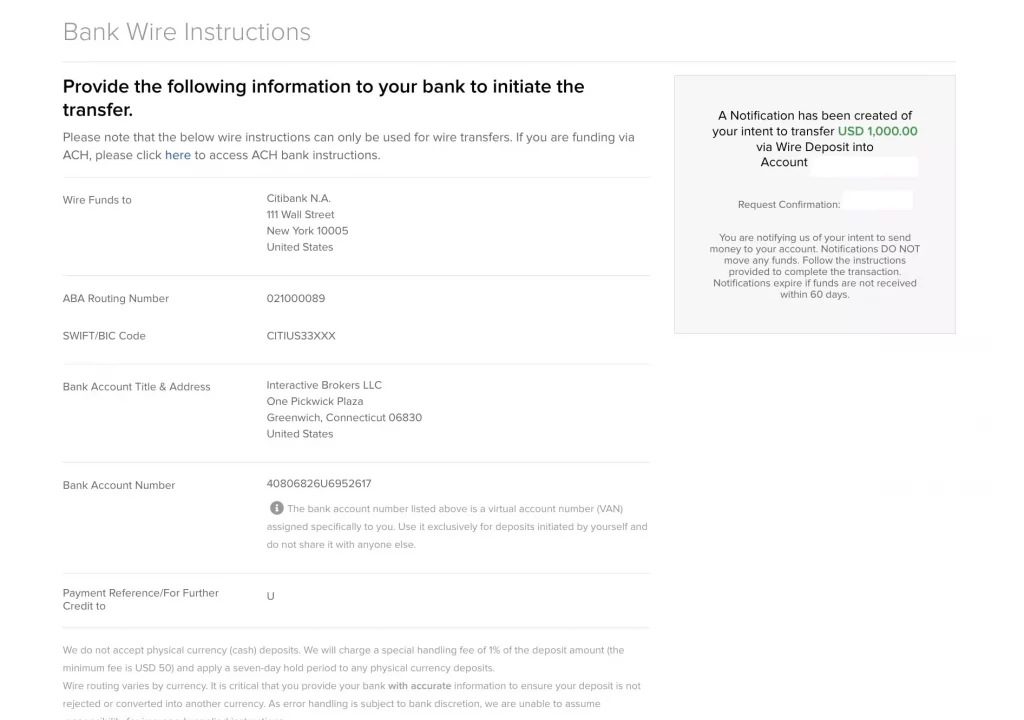This screenshot has width=1024, height=720.
Task: Click the 'Request Confirmation:' label
Action: click(x=788, y=205)
